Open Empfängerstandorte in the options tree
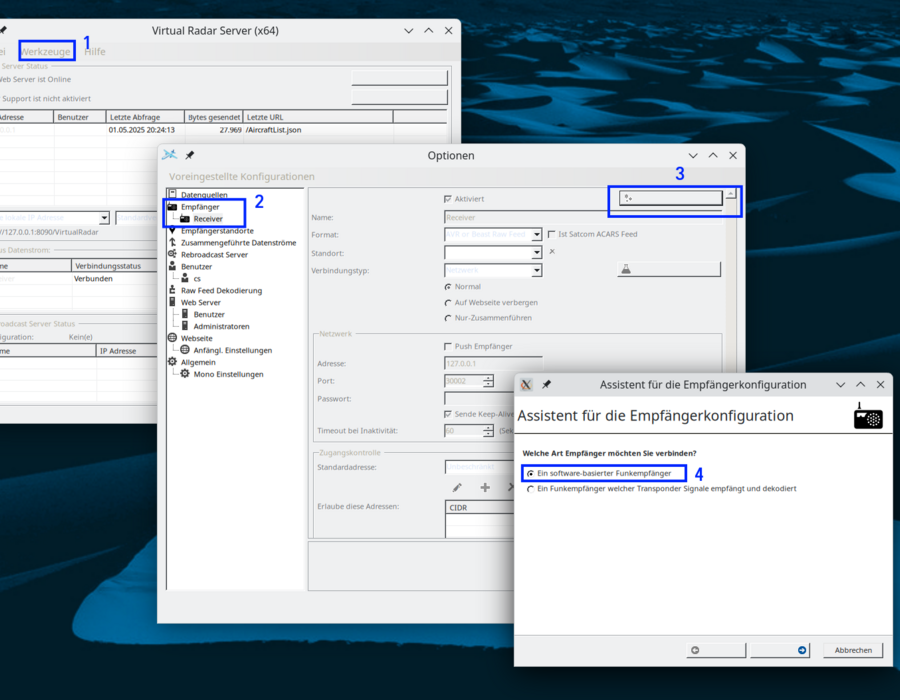The width and height of the screenshot is (900, 700). 217,231
